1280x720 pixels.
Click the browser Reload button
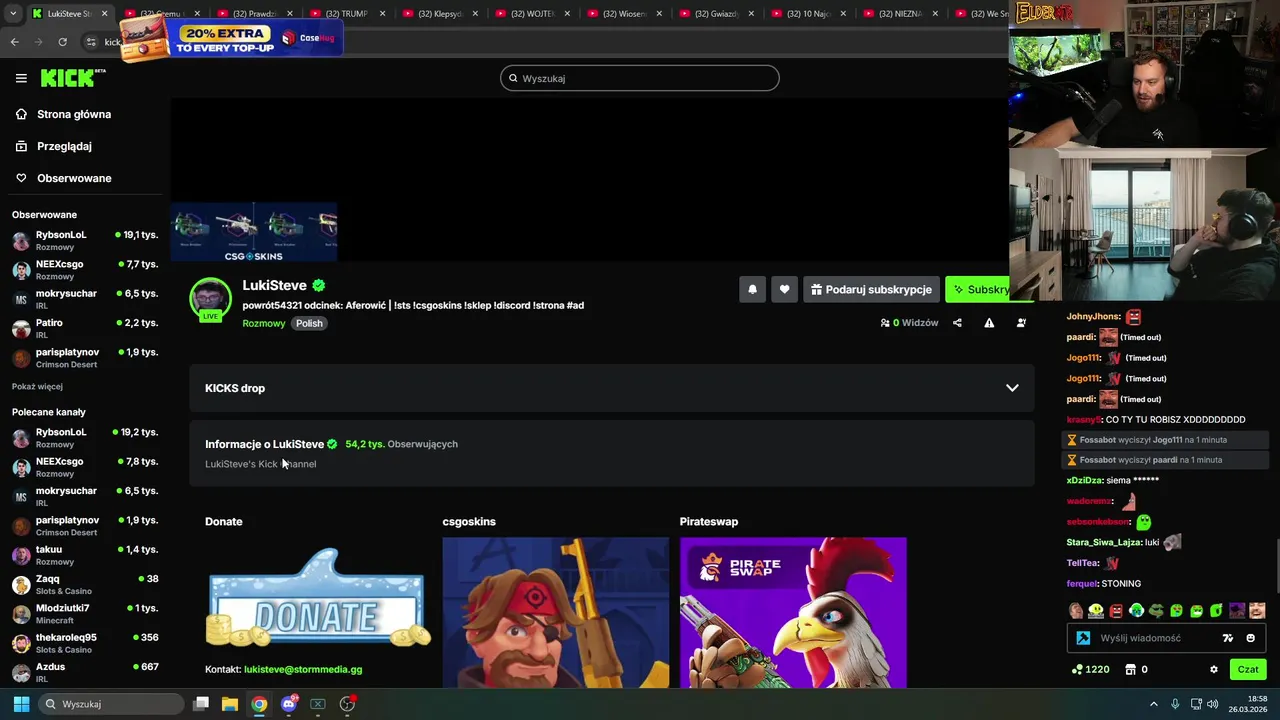(62, 42)
